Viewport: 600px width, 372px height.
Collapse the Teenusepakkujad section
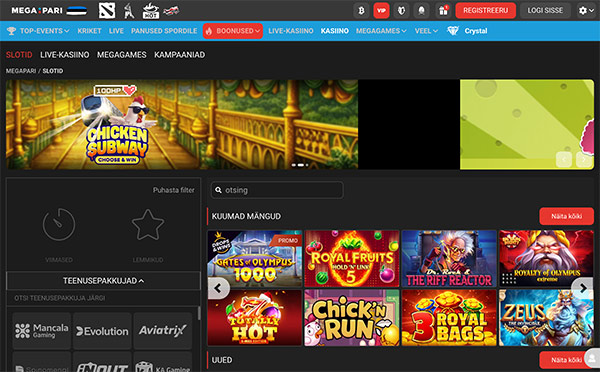tap(103, 281)
